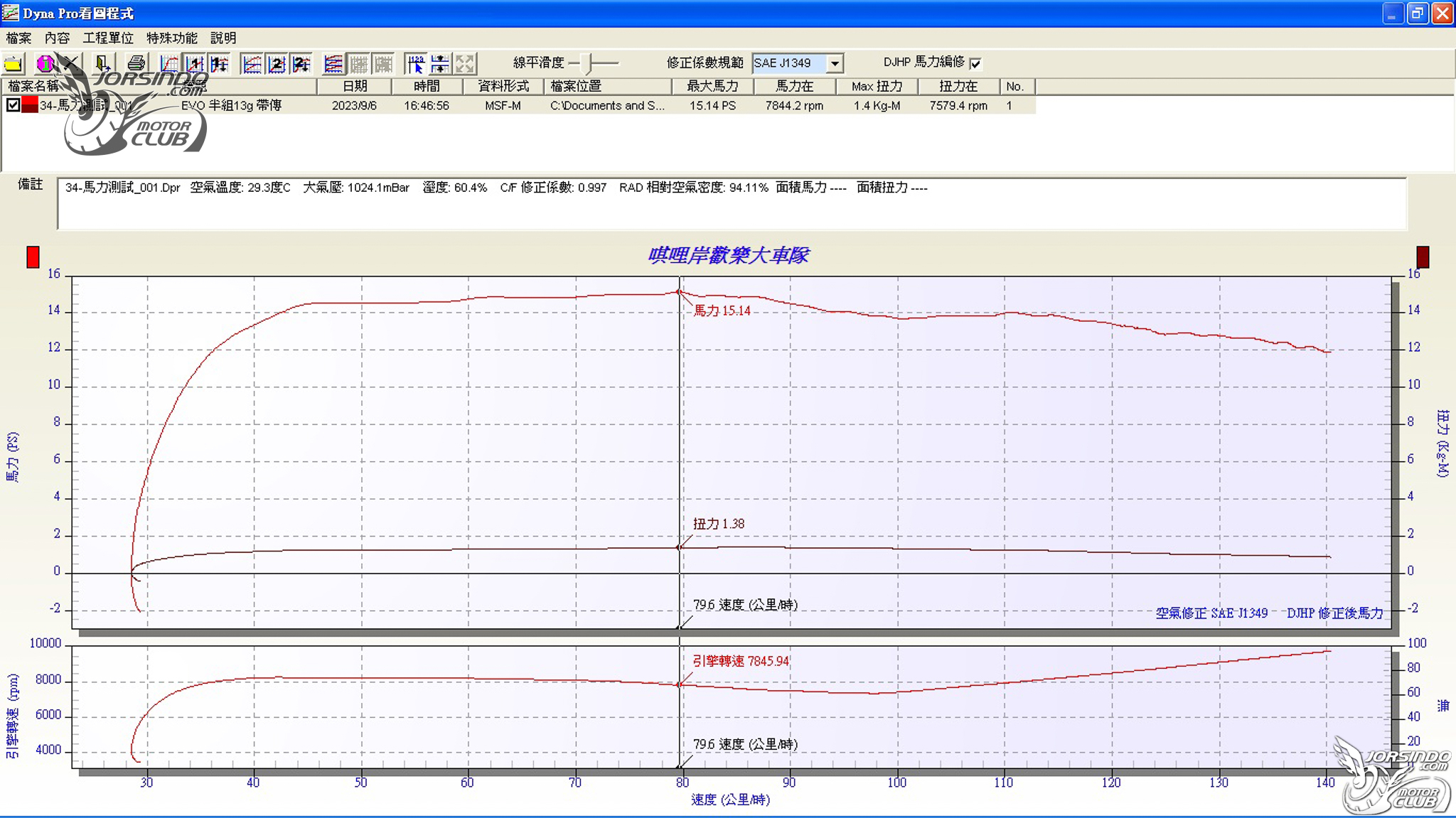
Task: Click the 檔案位置 column header
Action: click(608, 87)
